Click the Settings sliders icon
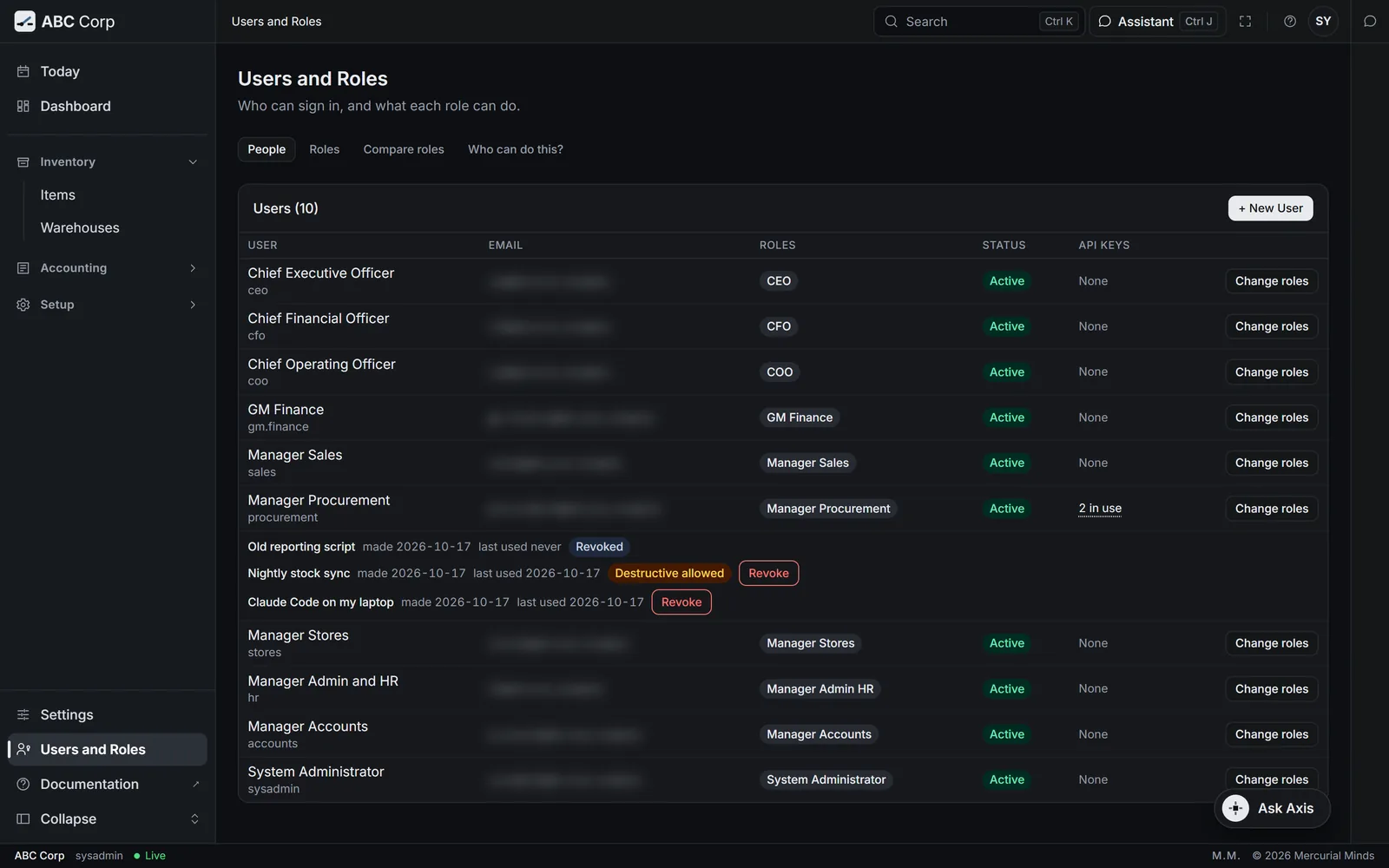 coord(23,714)
